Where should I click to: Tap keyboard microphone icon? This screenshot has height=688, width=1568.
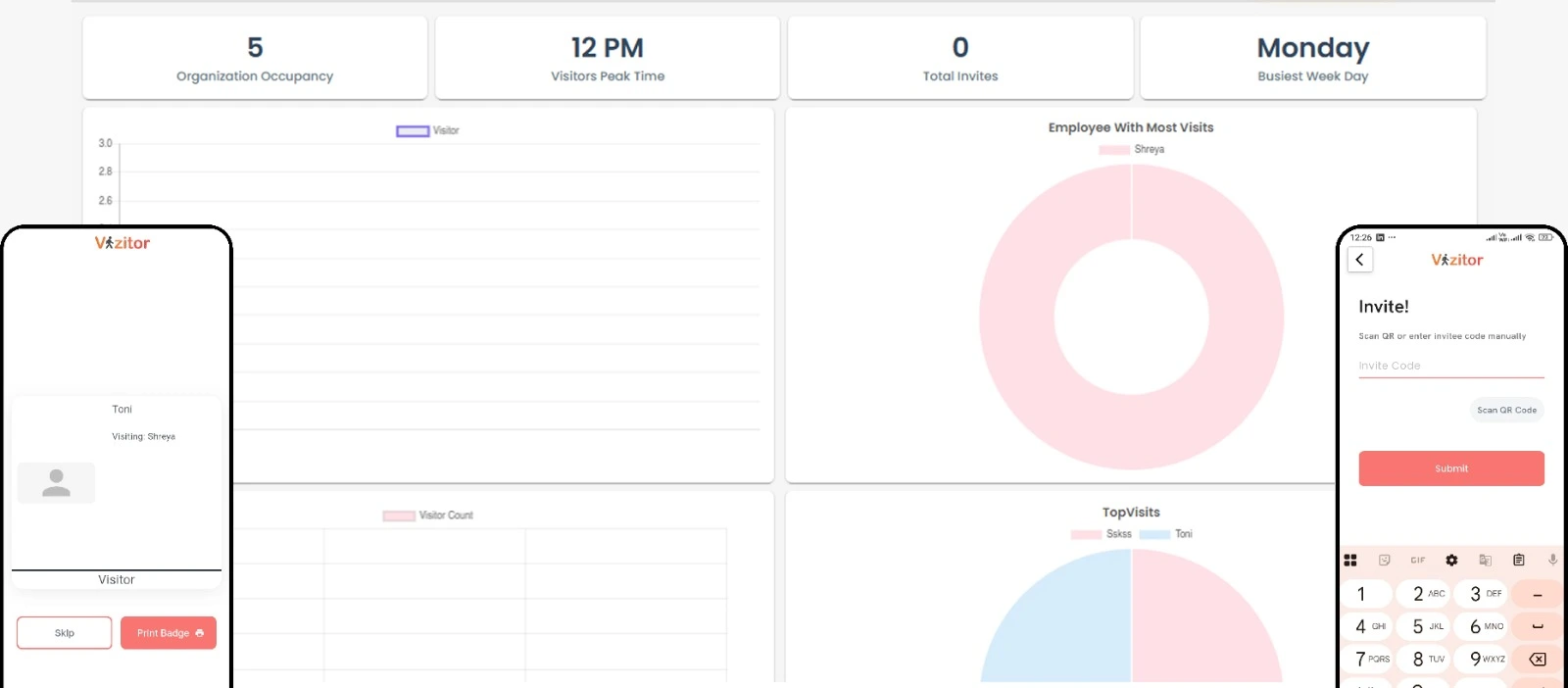tap(1552, 561)
